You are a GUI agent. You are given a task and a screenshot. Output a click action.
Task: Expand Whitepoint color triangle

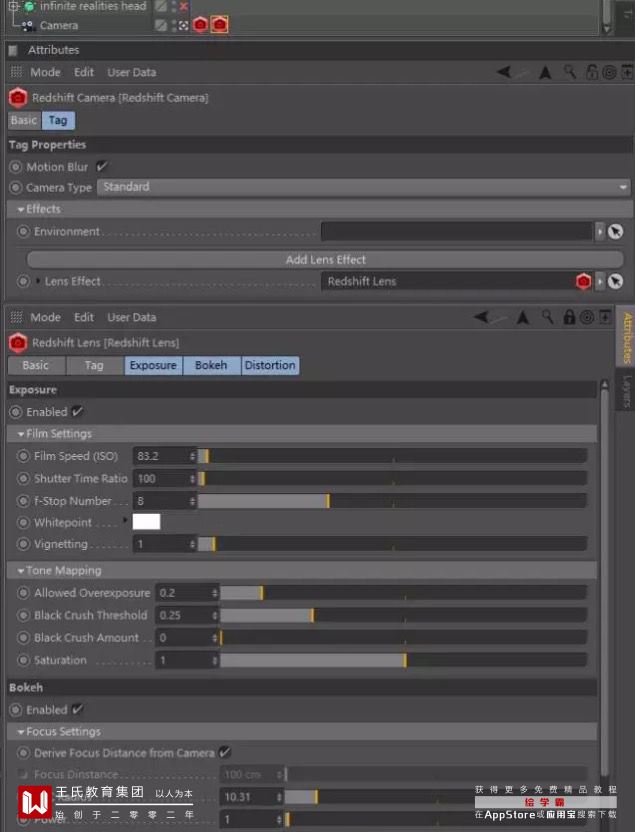pyautogui.click(x=125, y=521)
